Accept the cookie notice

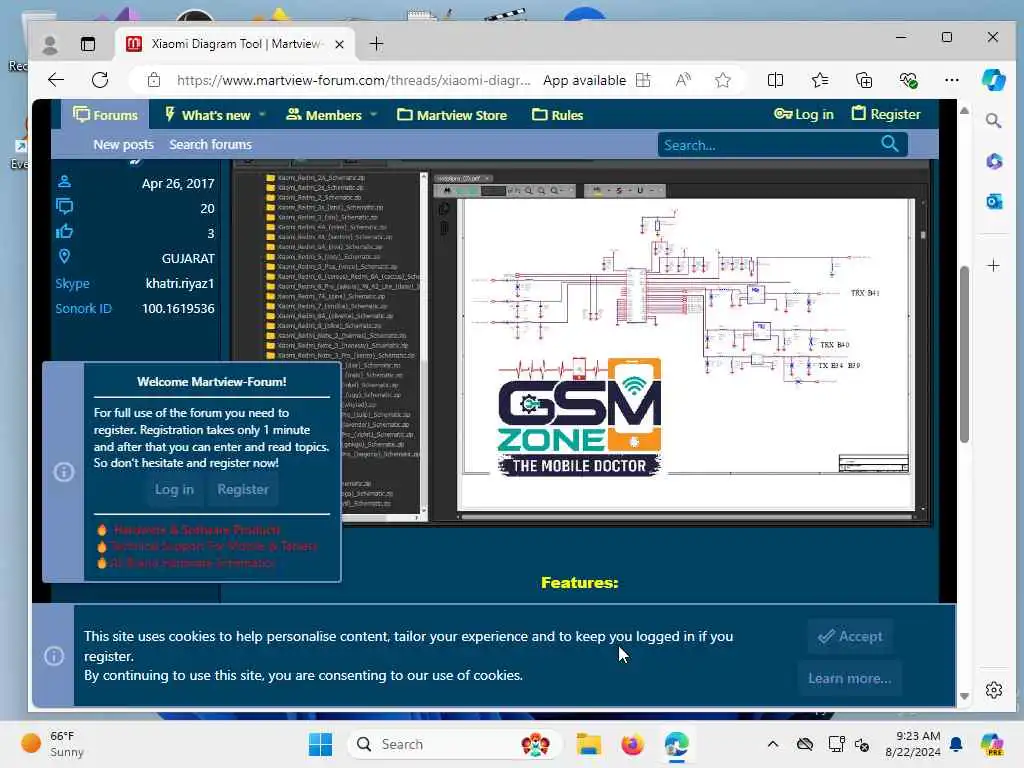pyautogui.click(x=850, y=636)
